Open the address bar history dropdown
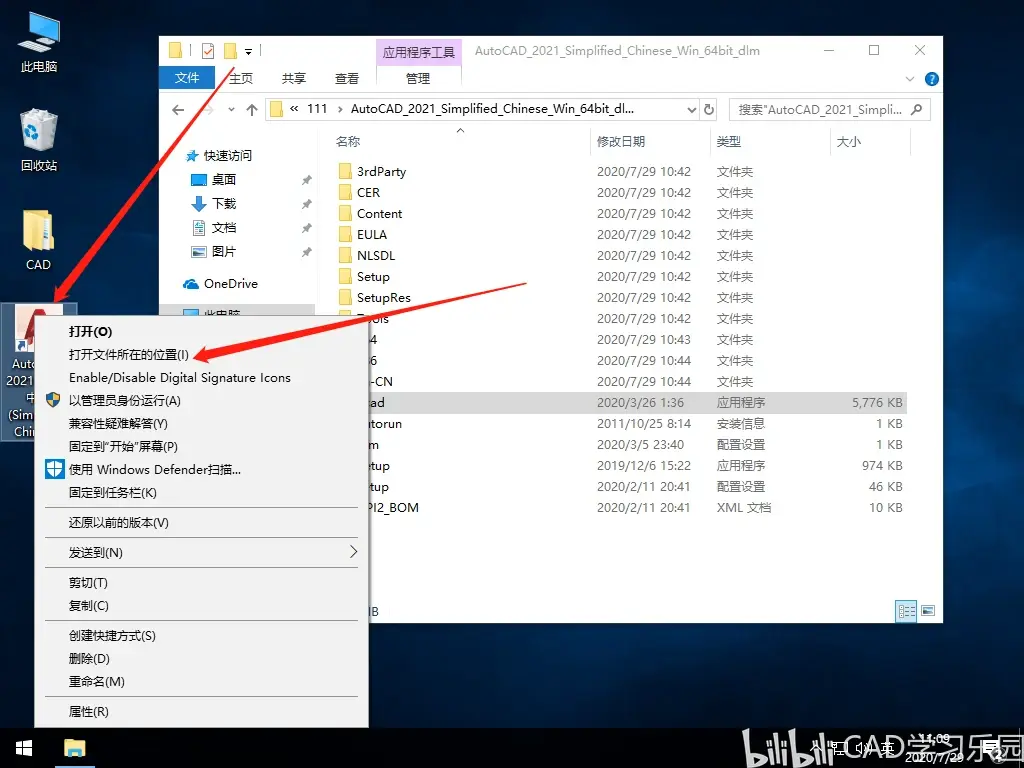 click(692, 110)
